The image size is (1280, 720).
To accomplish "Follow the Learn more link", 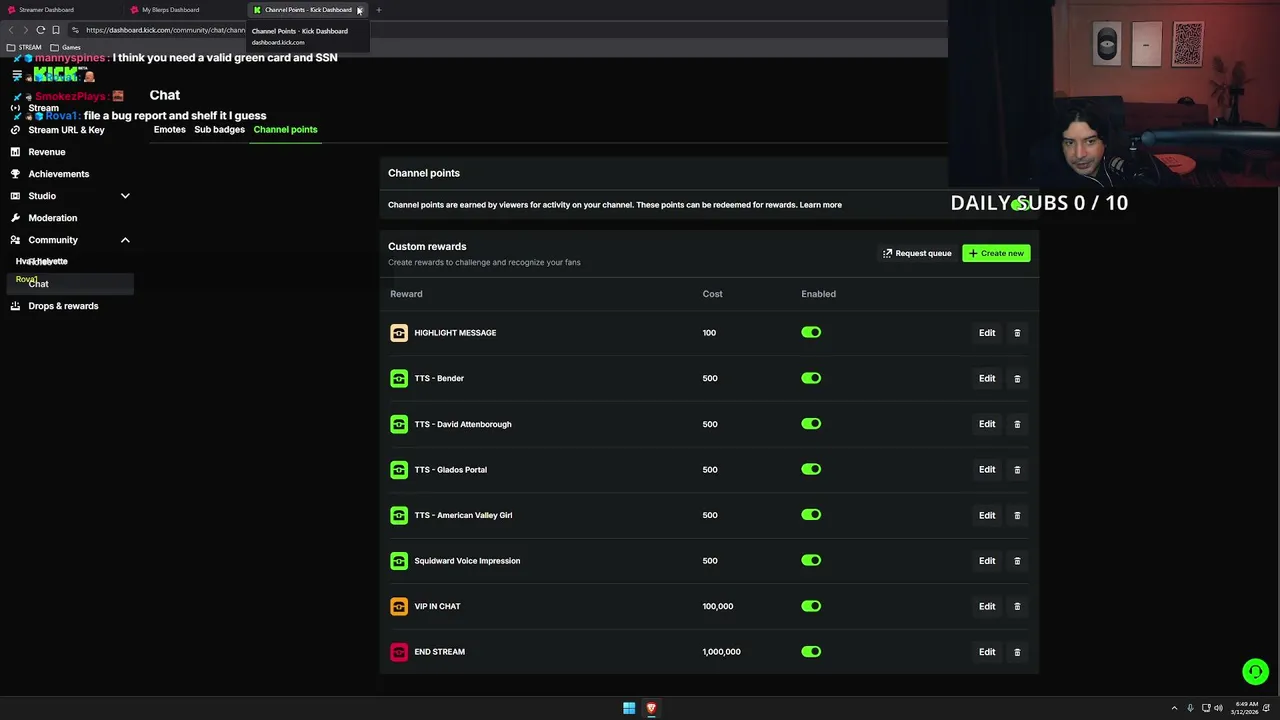I will point(820,205).
